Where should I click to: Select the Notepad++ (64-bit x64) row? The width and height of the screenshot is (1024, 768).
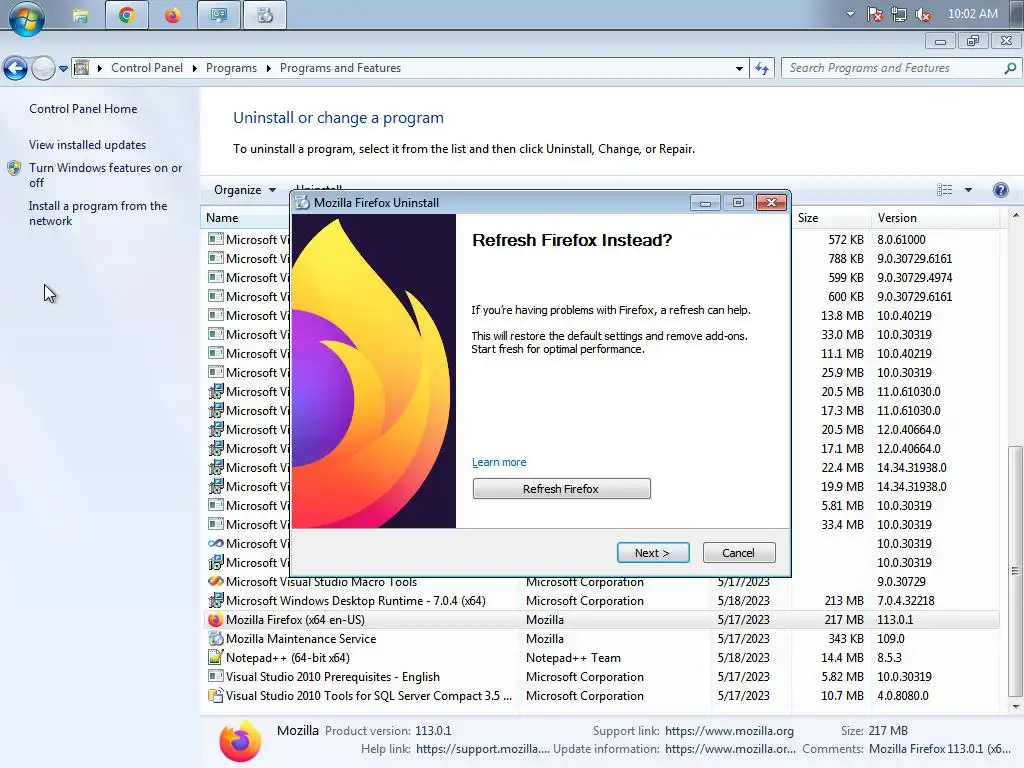(602, 658)
